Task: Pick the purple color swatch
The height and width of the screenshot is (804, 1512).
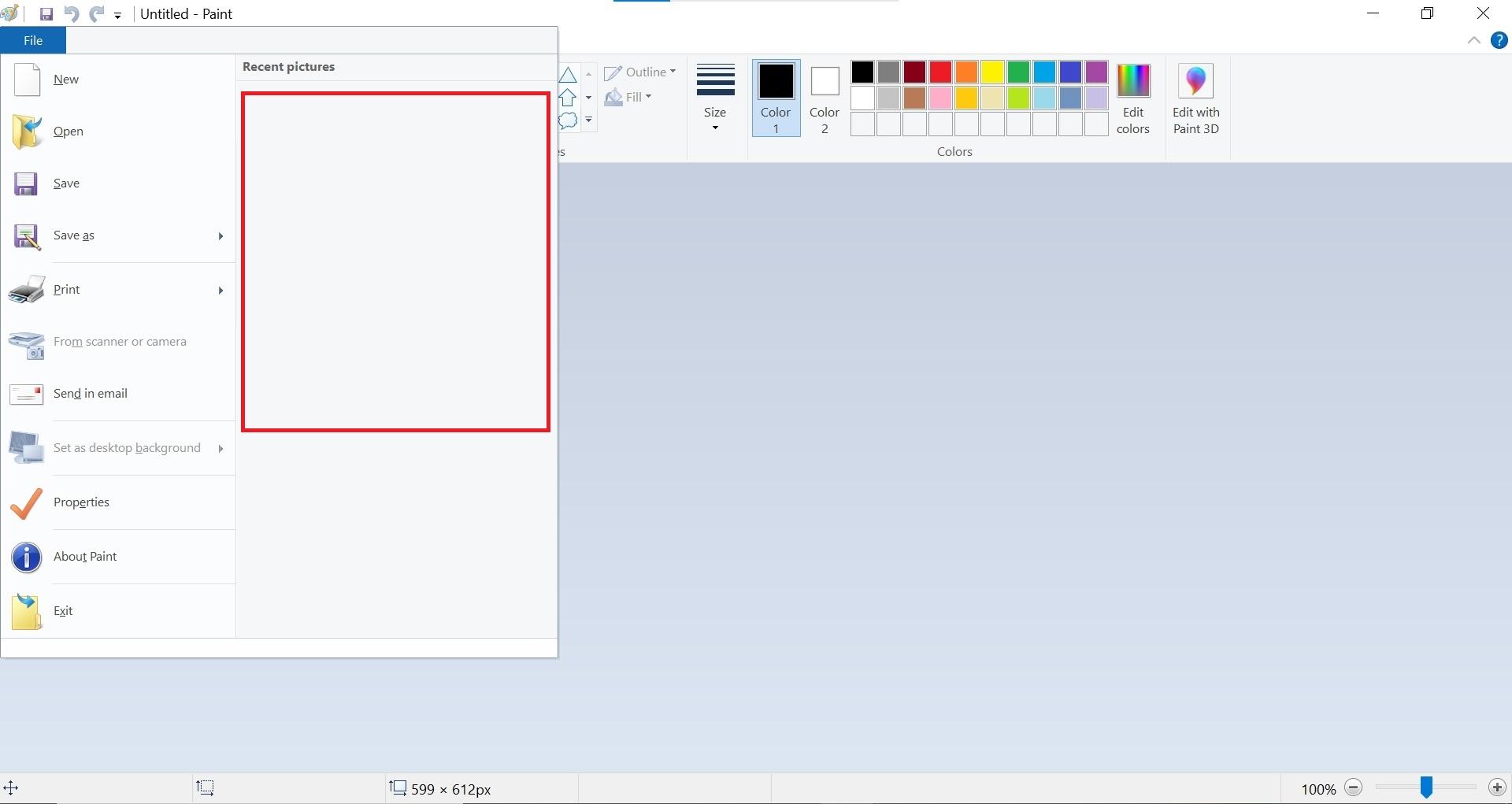Action: tap(1096, 72)
